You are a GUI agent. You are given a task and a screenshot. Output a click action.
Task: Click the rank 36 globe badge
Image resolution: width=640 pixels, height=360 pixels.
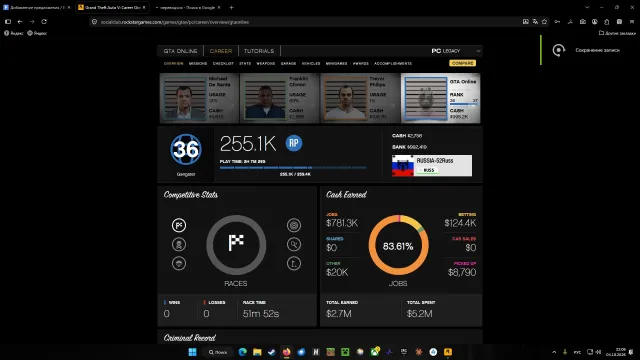click(186, 149)
